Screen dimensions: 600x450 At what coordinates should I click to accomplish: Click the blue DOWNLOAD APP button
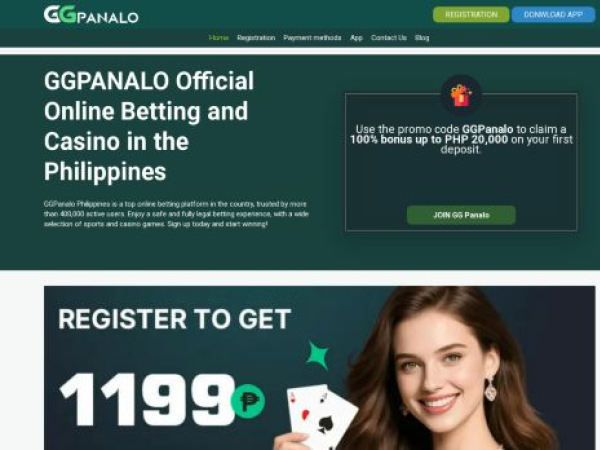click(553, 15)
